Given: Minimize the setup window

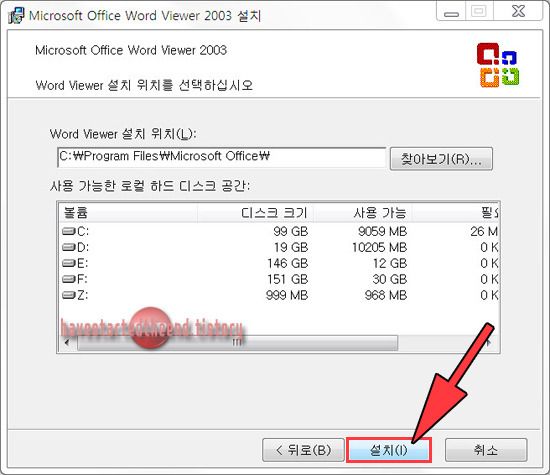Looking at the screenshot, I should click(451, 12).
